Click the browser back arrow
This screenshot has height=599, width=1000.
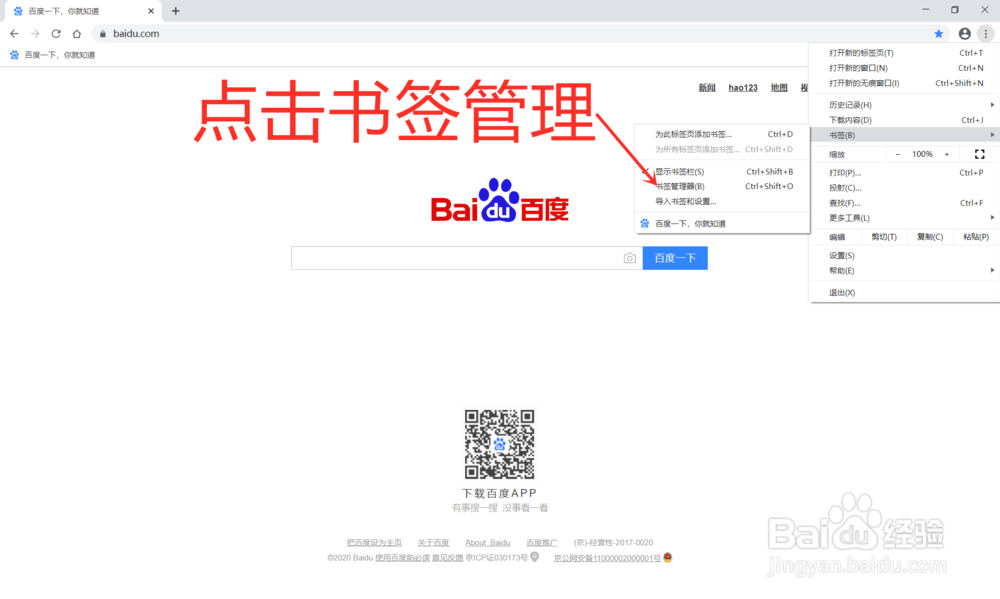click(14, 34)
